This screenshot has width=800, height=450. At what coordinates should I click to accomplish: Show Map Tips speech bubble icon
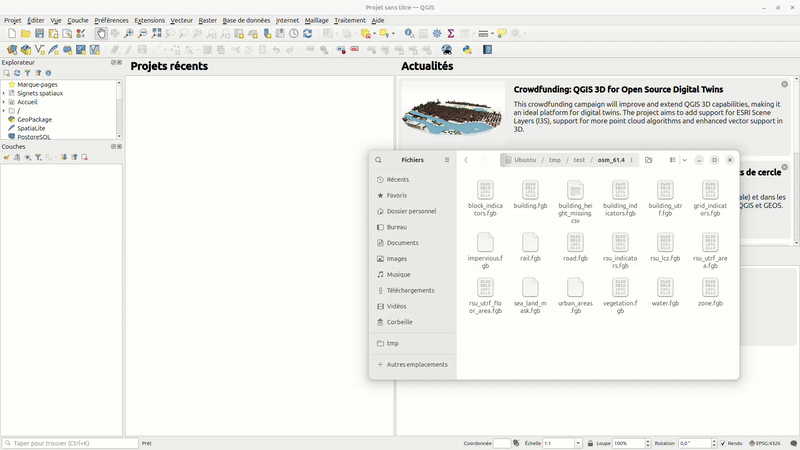pos(502,34)
